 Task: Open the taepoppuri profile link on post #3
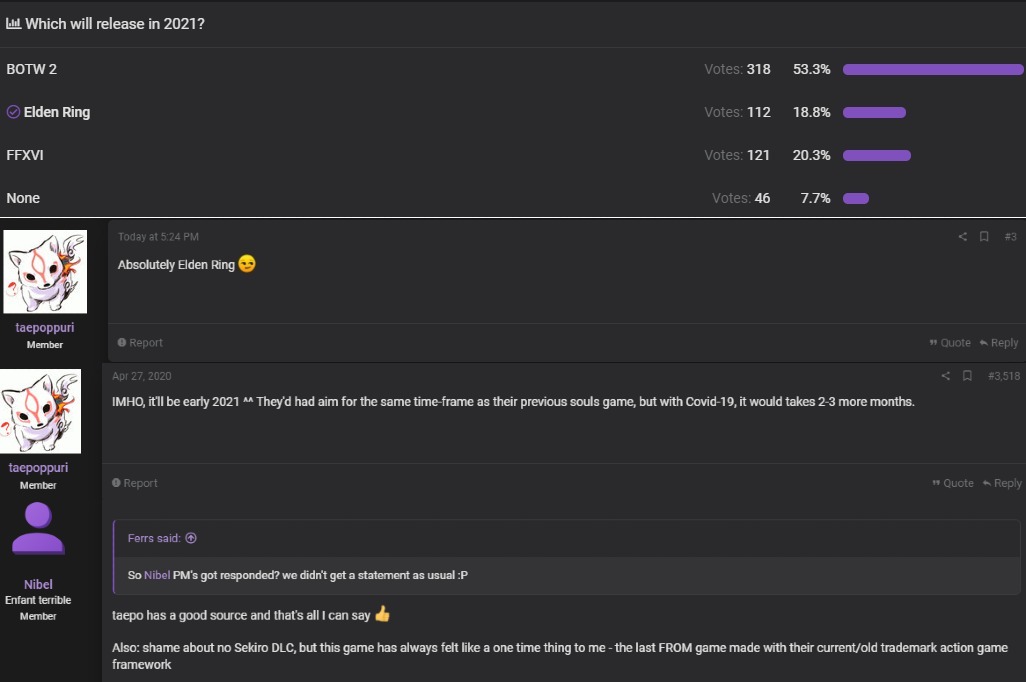point(44,327)
